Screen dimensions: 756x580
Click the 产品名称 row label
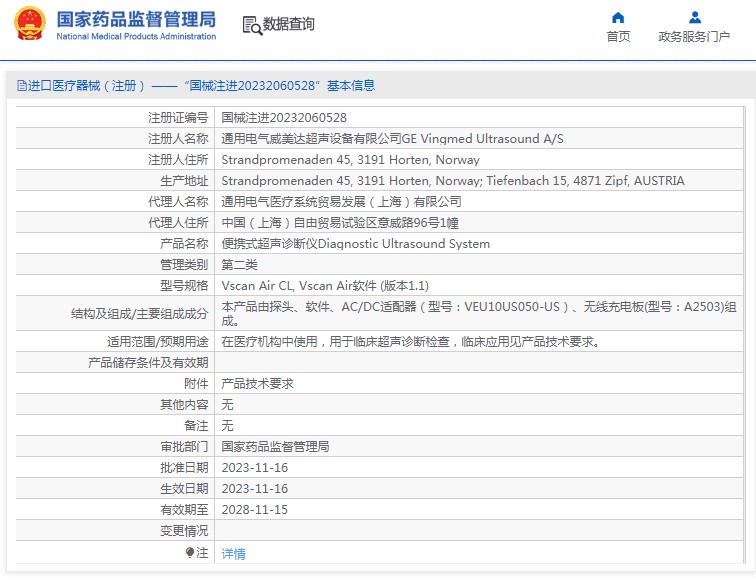tap(184, 244)
